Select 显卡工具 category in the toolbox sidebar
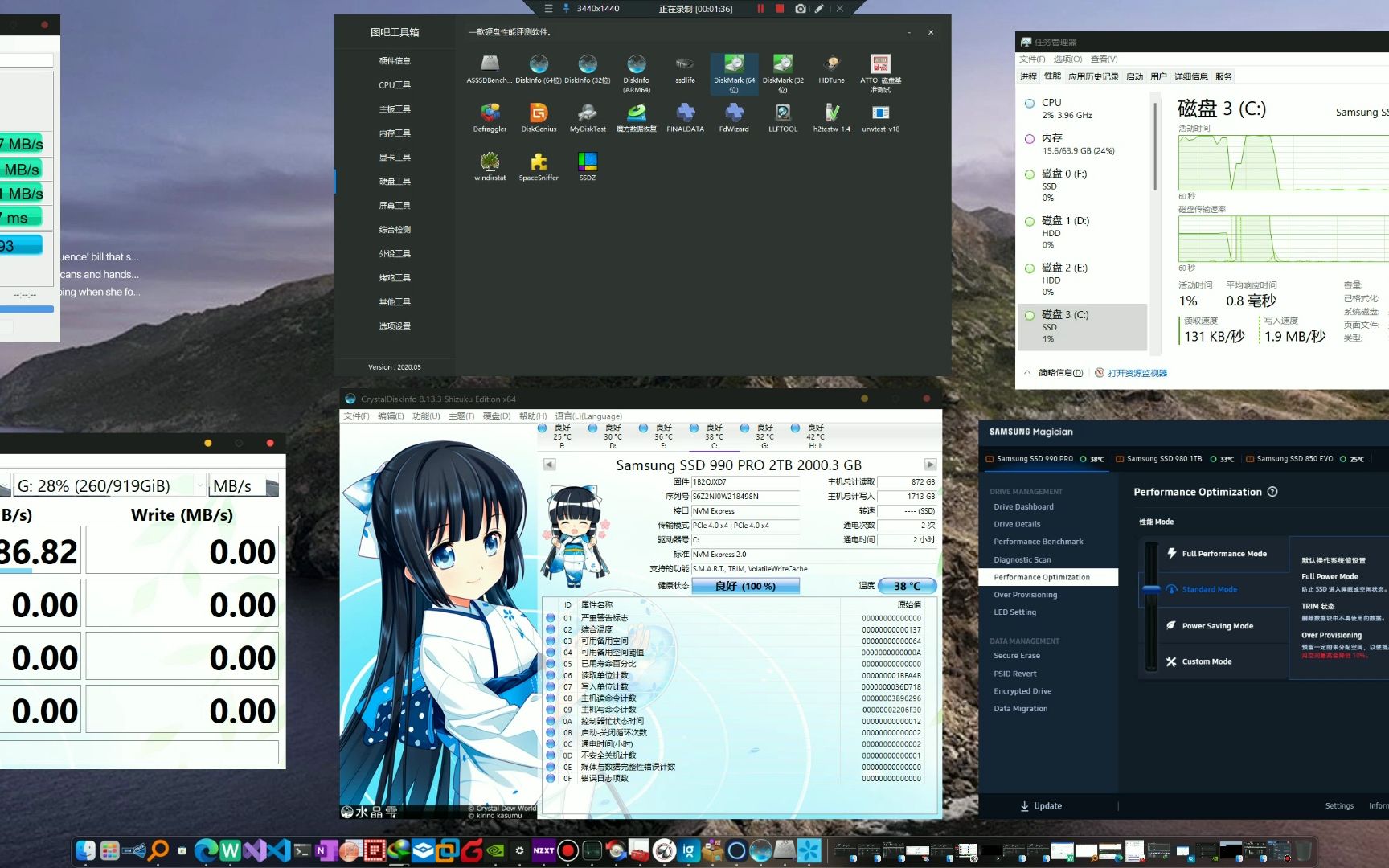The width and height of the screenshot is (1389, 868). 395,158
